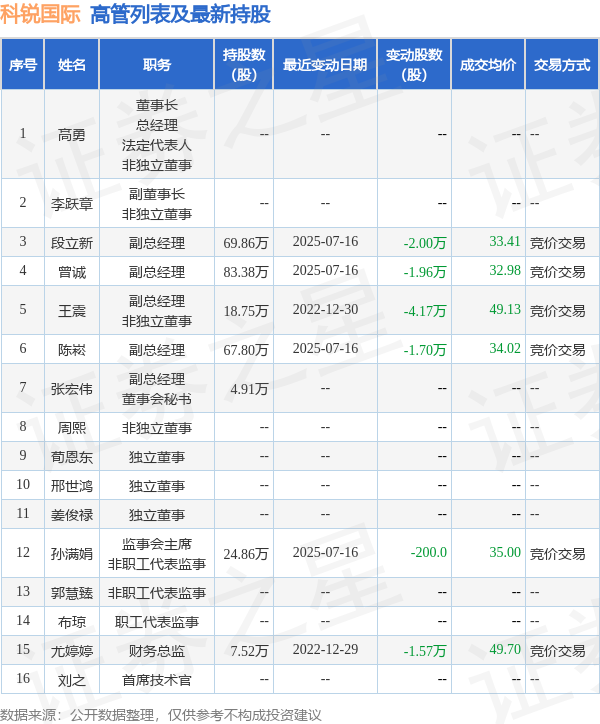Click the average price 35.00
The image size is (600, 724).
[505, 552]
